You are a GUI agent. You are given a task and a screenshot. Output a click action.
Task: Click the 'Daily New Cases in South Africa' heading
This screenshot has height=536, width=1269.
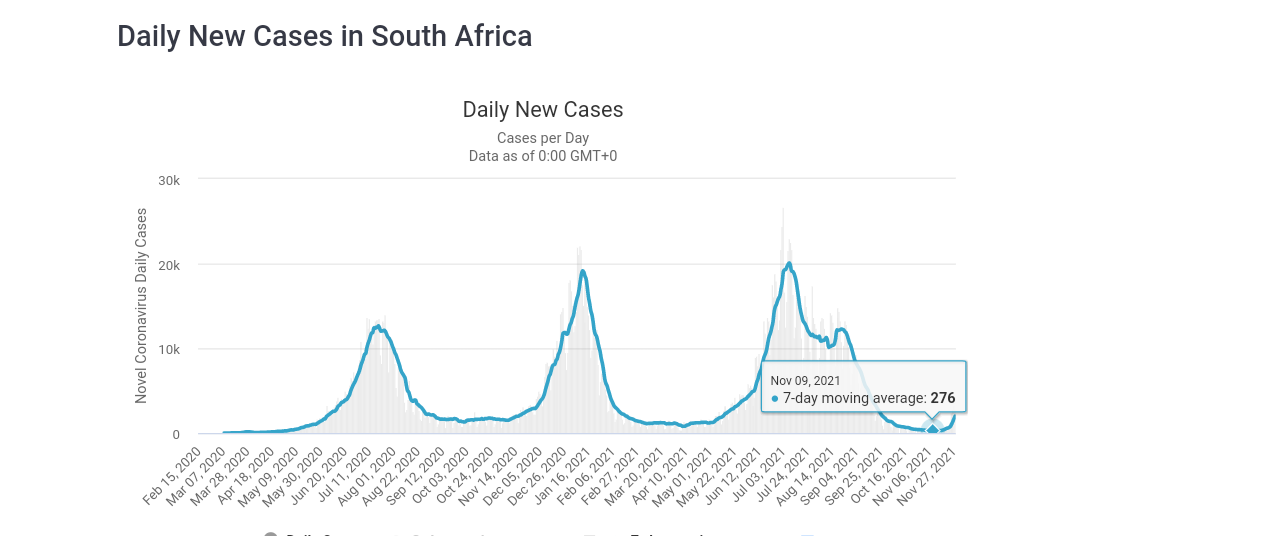324,36
